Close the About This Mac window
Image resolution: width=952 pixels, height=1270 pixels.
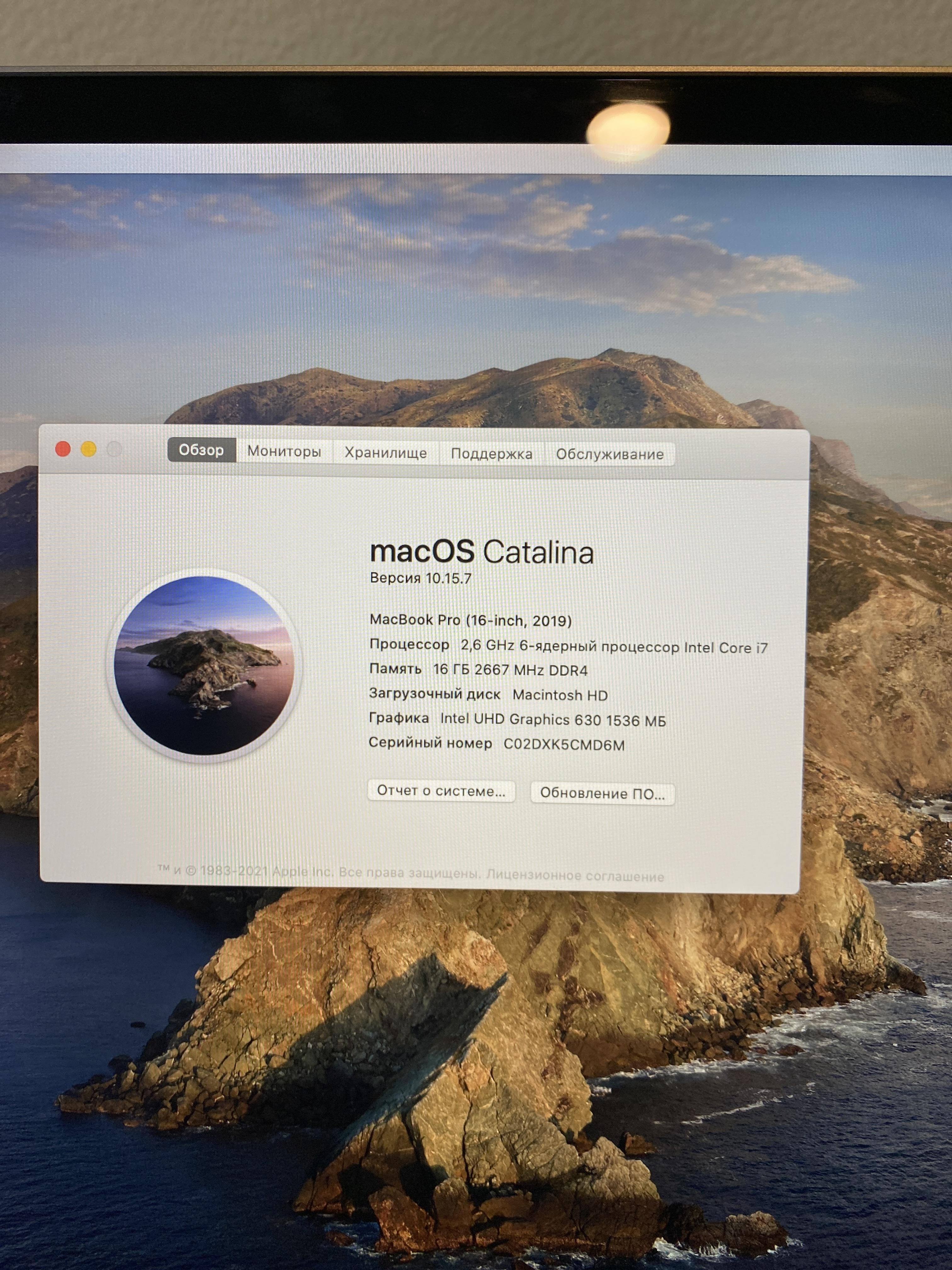click(x=63, y=449)
